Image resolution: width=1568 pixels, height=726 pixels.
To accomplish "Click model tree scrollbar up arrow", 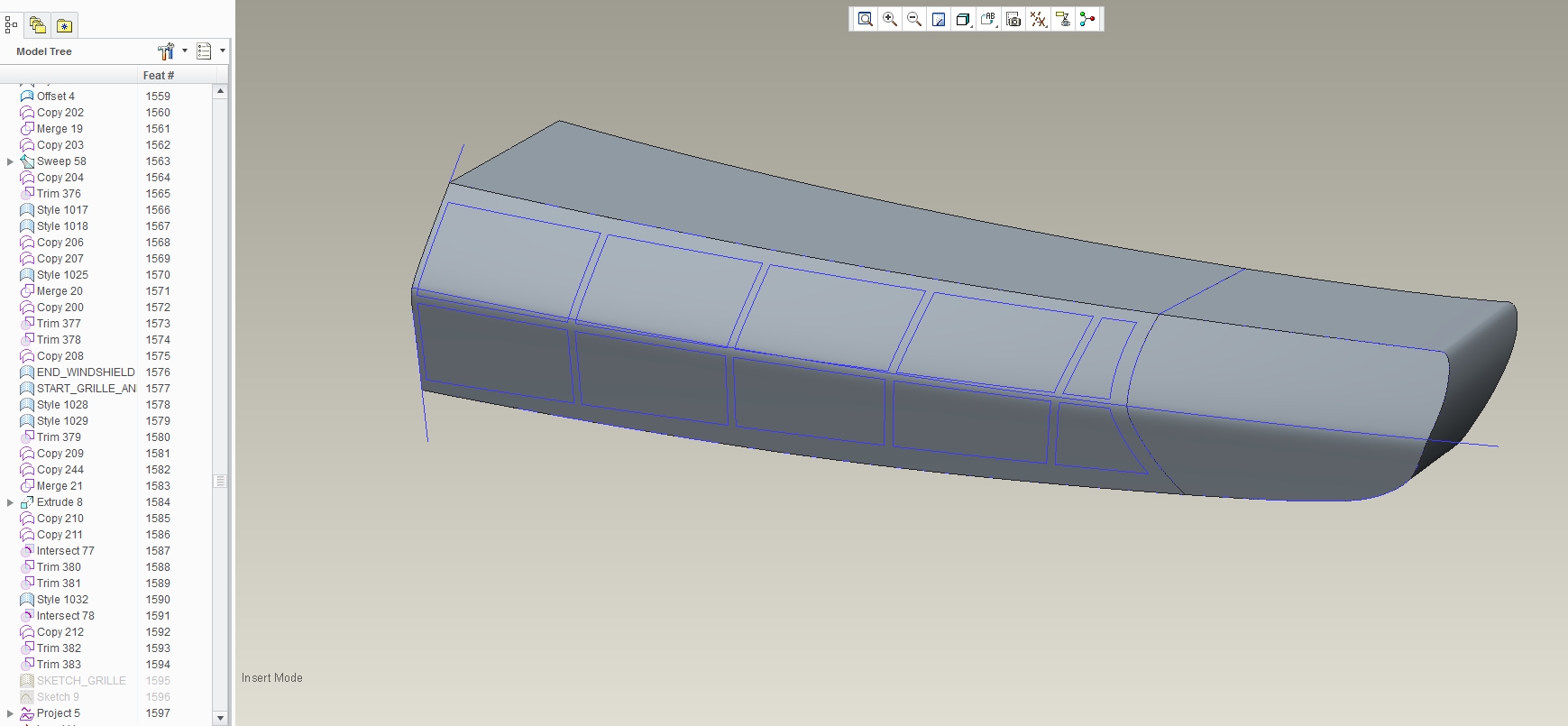I will click(x=220, y=91).
